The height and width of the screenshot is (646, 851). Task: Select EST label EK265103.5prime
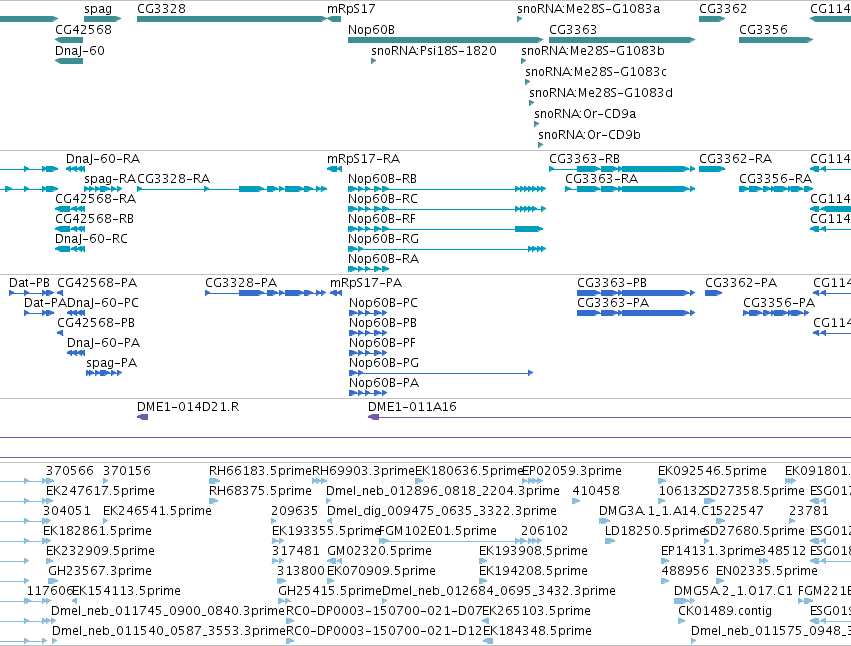pos(536,611)
